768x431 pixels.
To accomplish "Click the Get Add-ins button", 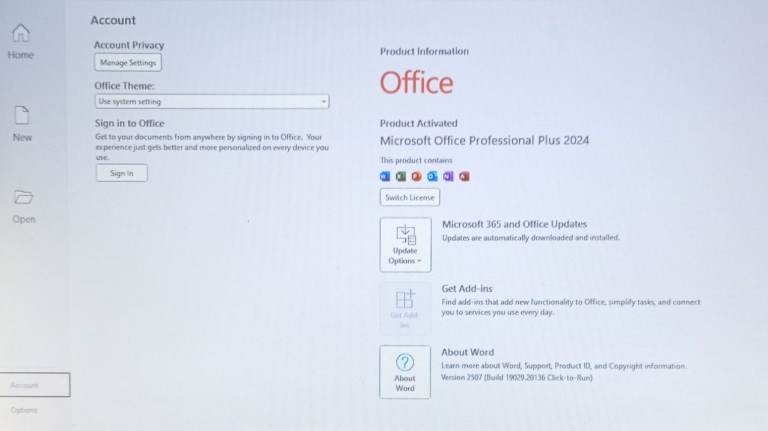I will pos(405,307).
